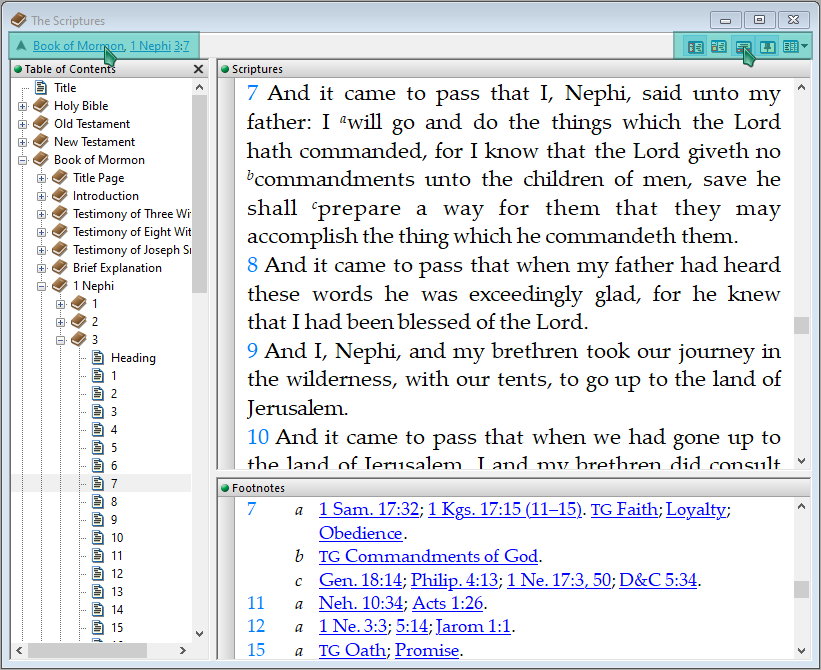The image size is (821, 670).
Task: Click the Footnotes pane scrollbar thumb
Action: point(801,589)
